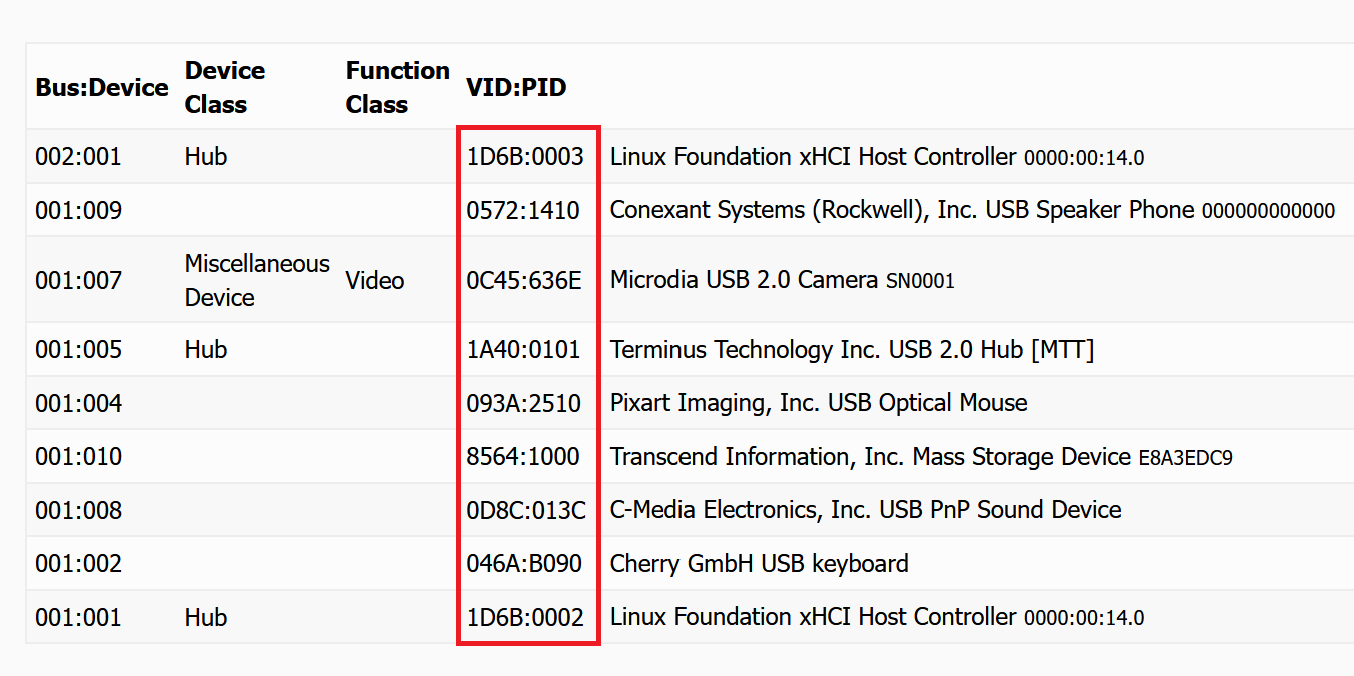Select the 046A:B090 VID:PID value
The height and width of the screenshot is (676, 1354).
[524, 564]
